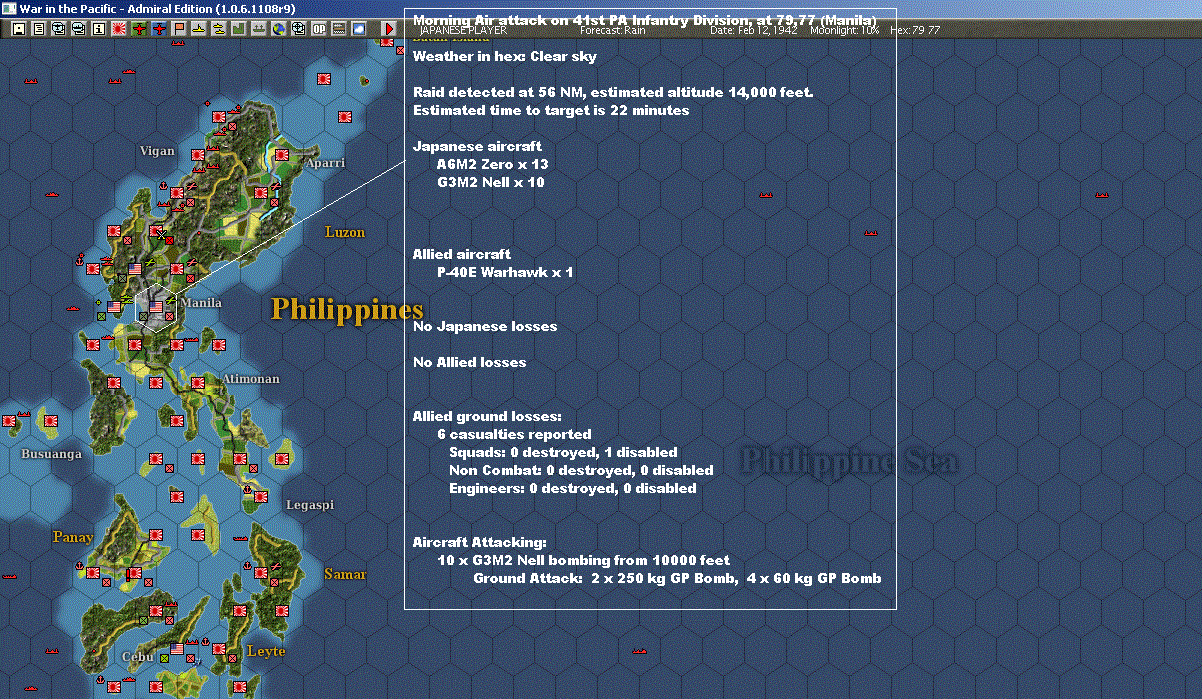Click the 'Aparri' map label
This screenshot has height=699, width=1202.
click(x=325, y=163)
